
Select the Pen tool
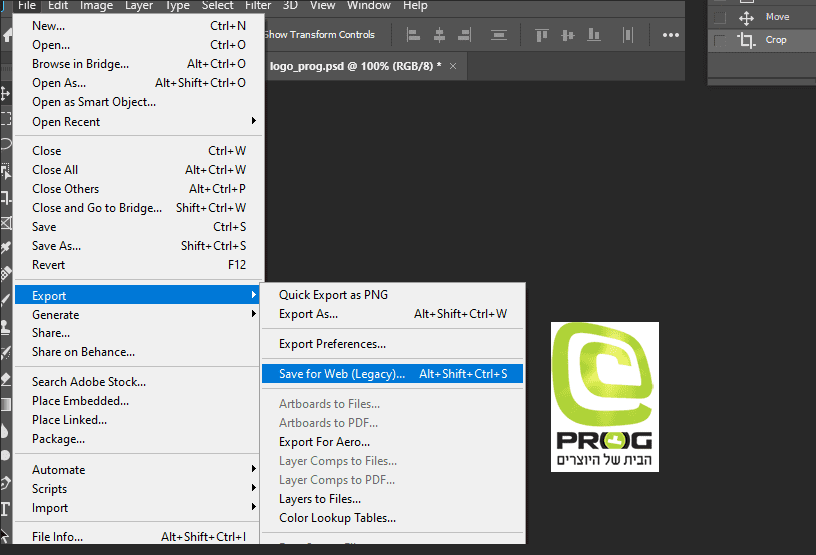tap(5, 483)
